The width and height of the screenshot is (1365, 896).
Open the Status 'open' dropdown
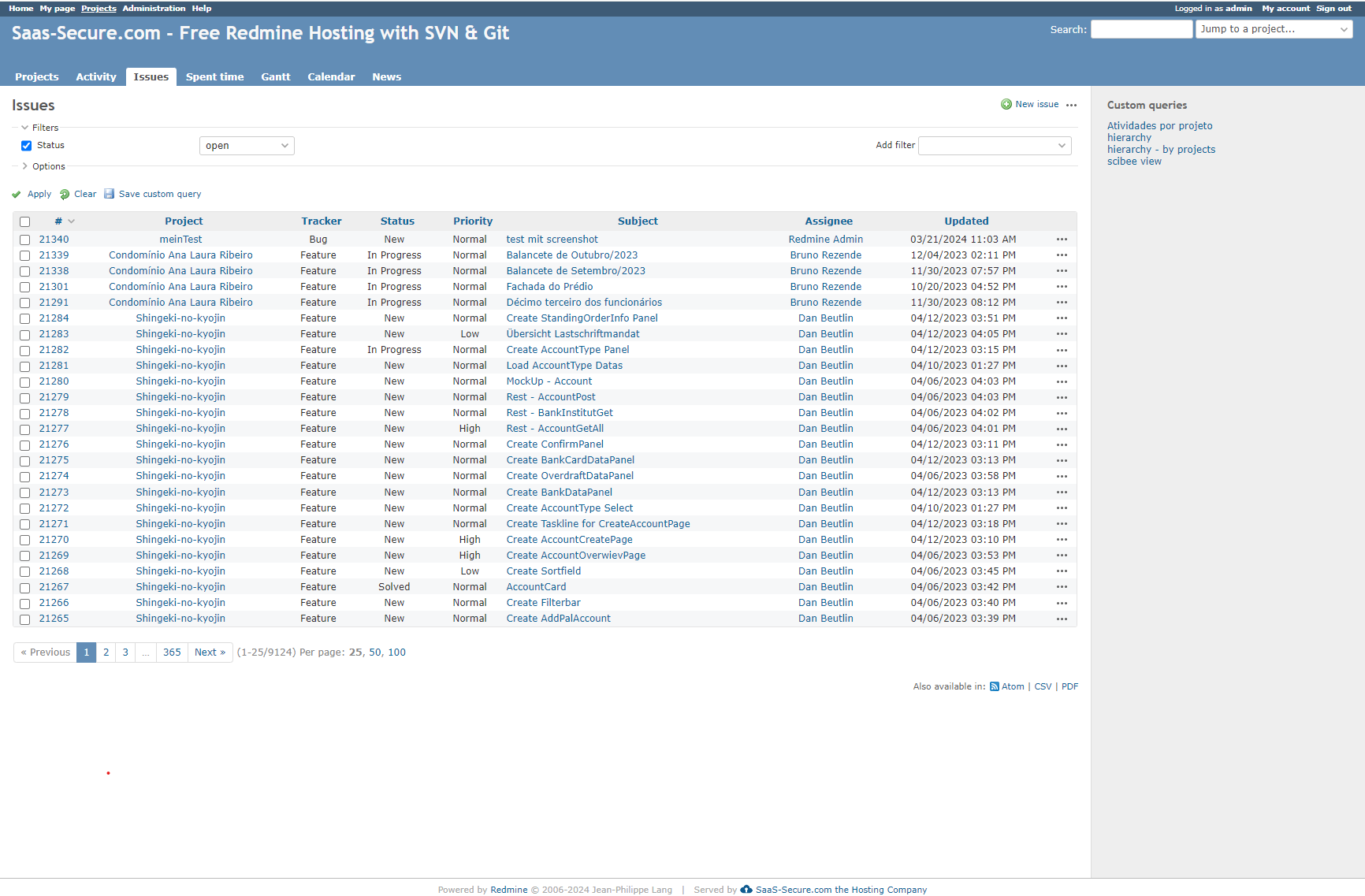(247, 146)
